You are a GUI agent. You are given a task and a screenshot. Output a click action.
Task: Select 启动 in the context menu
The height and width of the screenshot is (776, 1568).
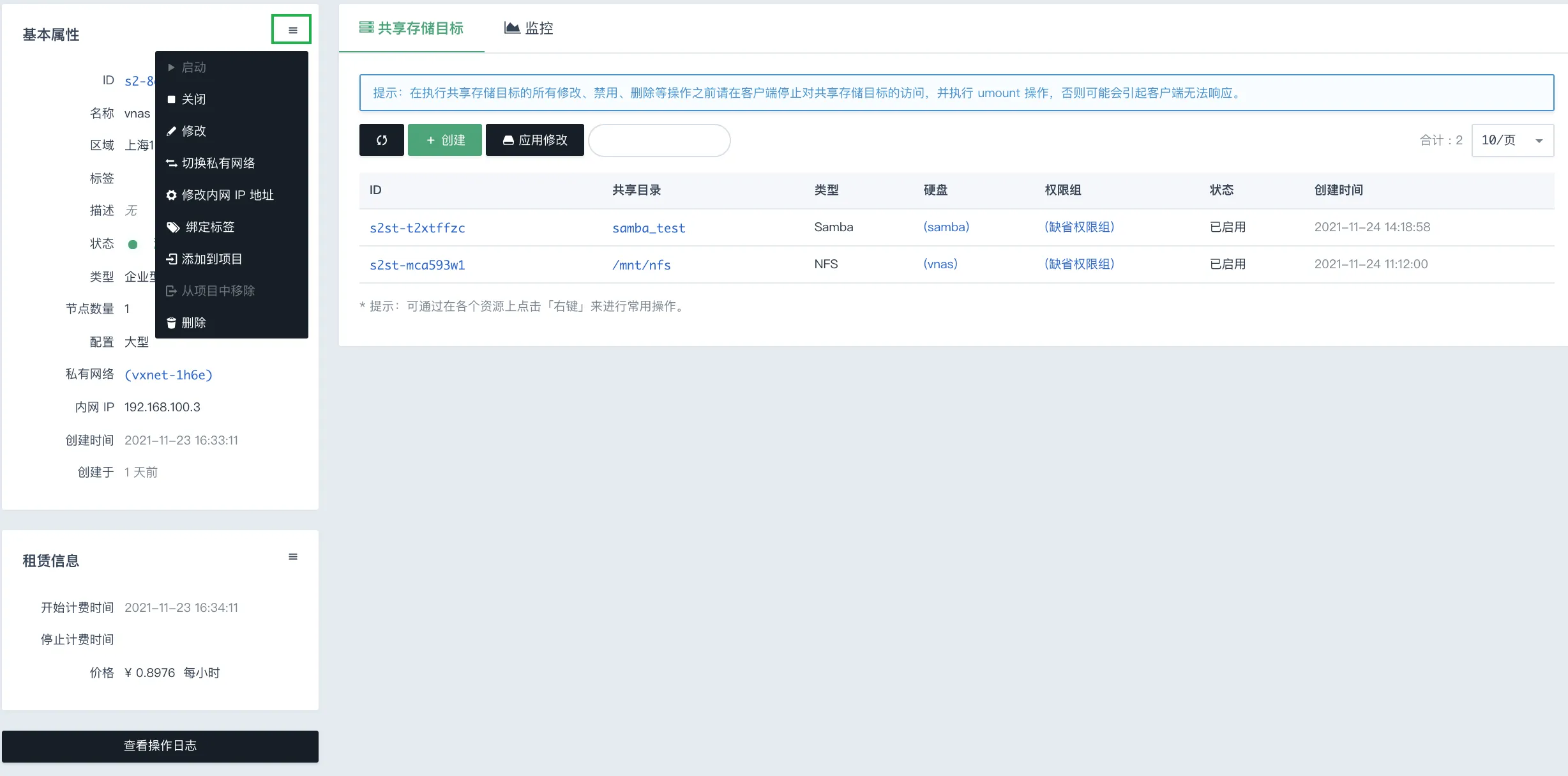232,67
